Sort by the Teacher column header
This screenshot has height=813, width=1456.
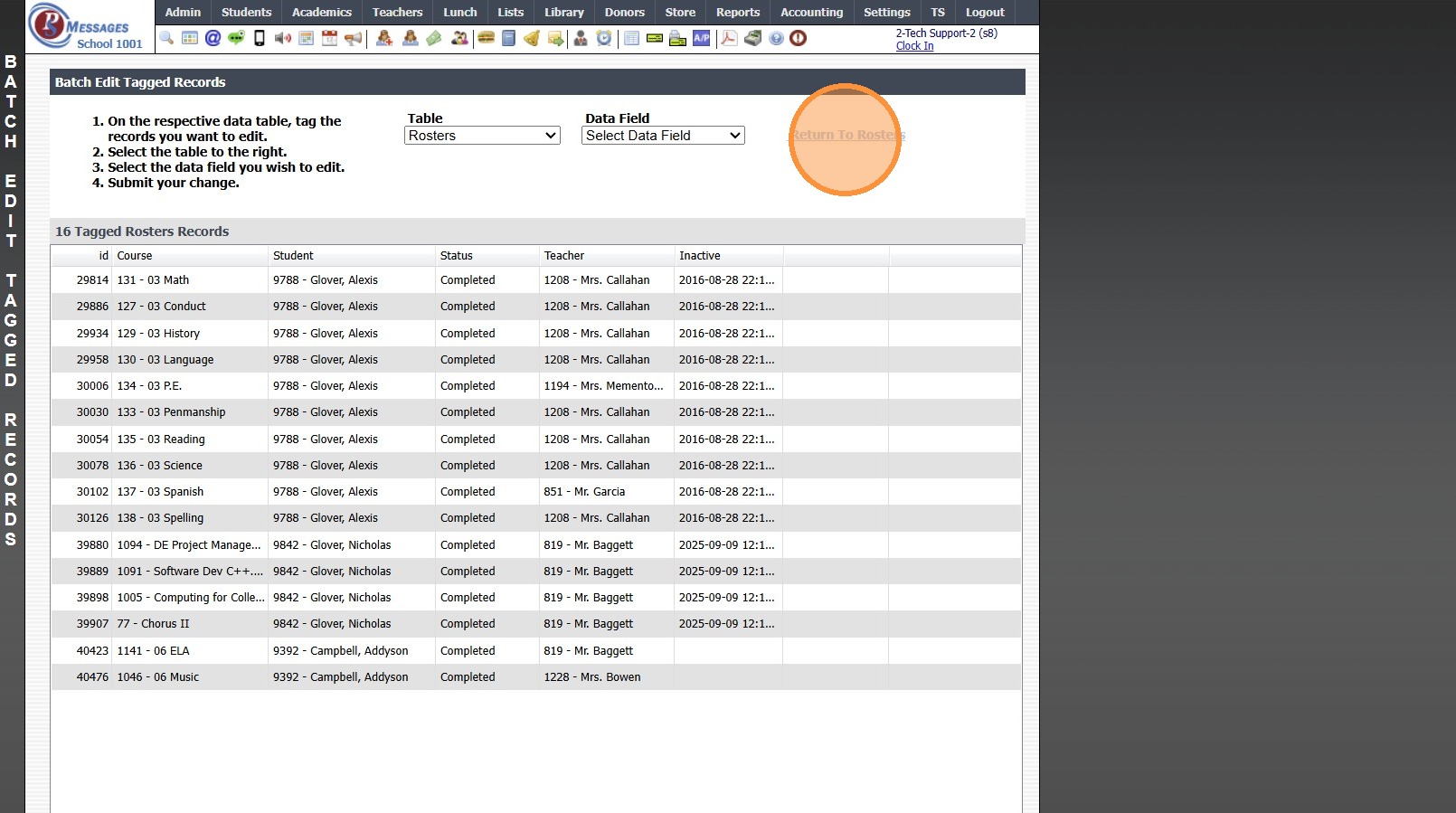point(607,256)
